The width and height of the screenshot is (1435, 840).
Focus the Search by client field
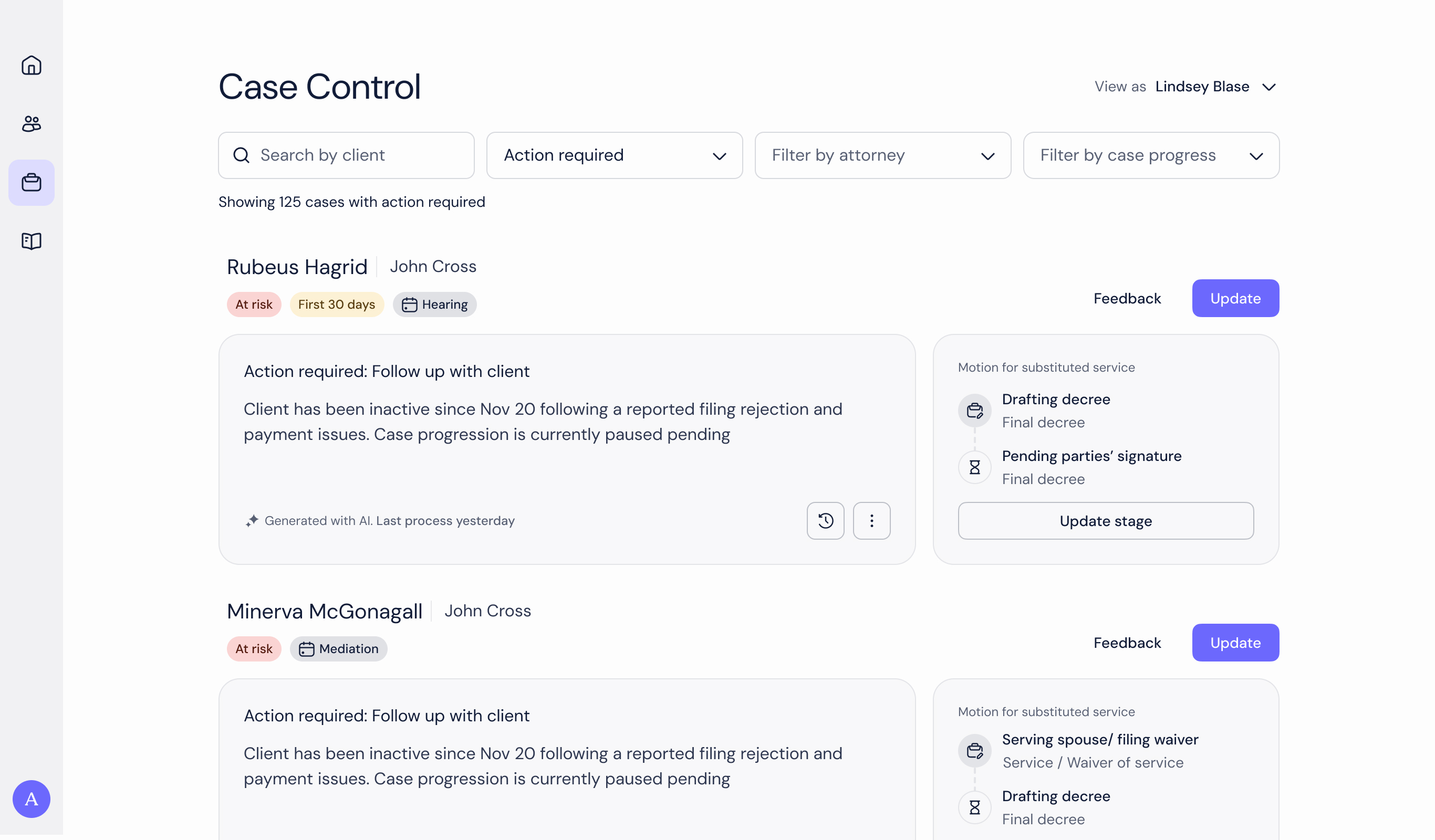(x=346, y=155)
